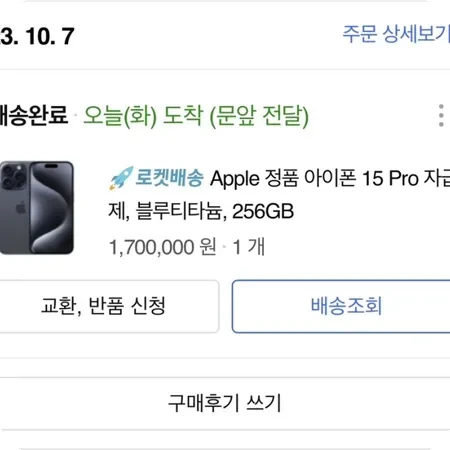The height and width of the screenshot is (450, 450).
Task: Click the (문앞 전달) delivery note
Action: point(259,116)
